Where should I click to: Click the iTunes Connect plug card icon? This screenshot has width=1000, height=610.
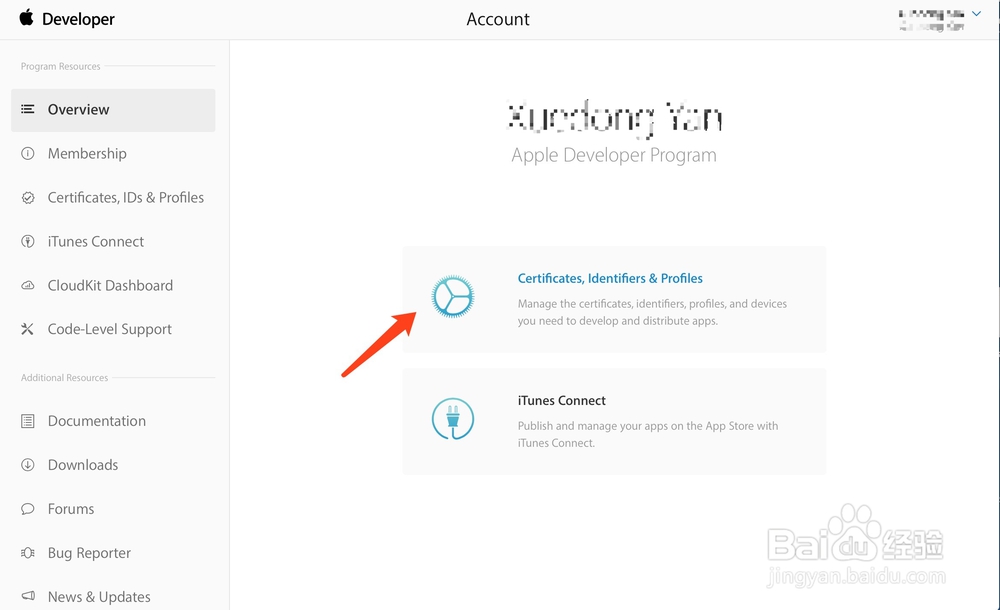[x=453, y=419]
